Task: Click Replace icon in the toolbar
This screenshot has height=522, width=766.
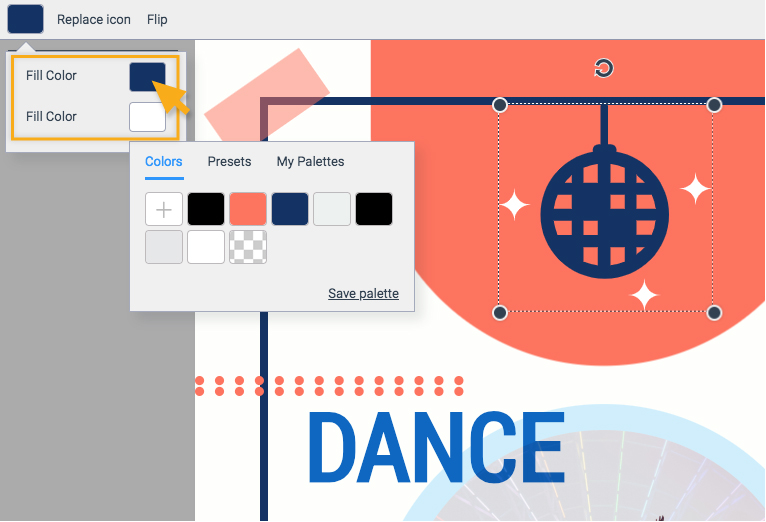Action: [x=94, y=20]
